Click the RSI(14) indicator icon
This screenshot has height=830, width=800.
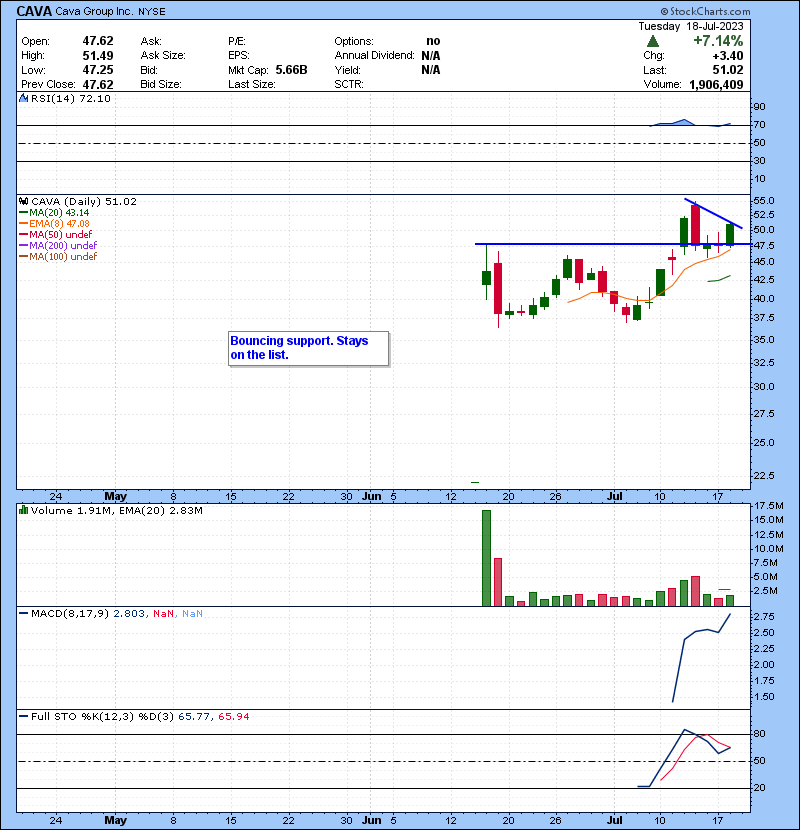(x=23, y=98)
